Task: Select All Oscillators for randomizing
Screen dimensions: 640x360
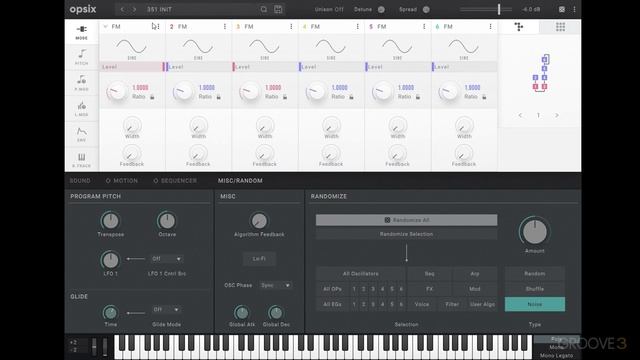Action: coord(360,274)
